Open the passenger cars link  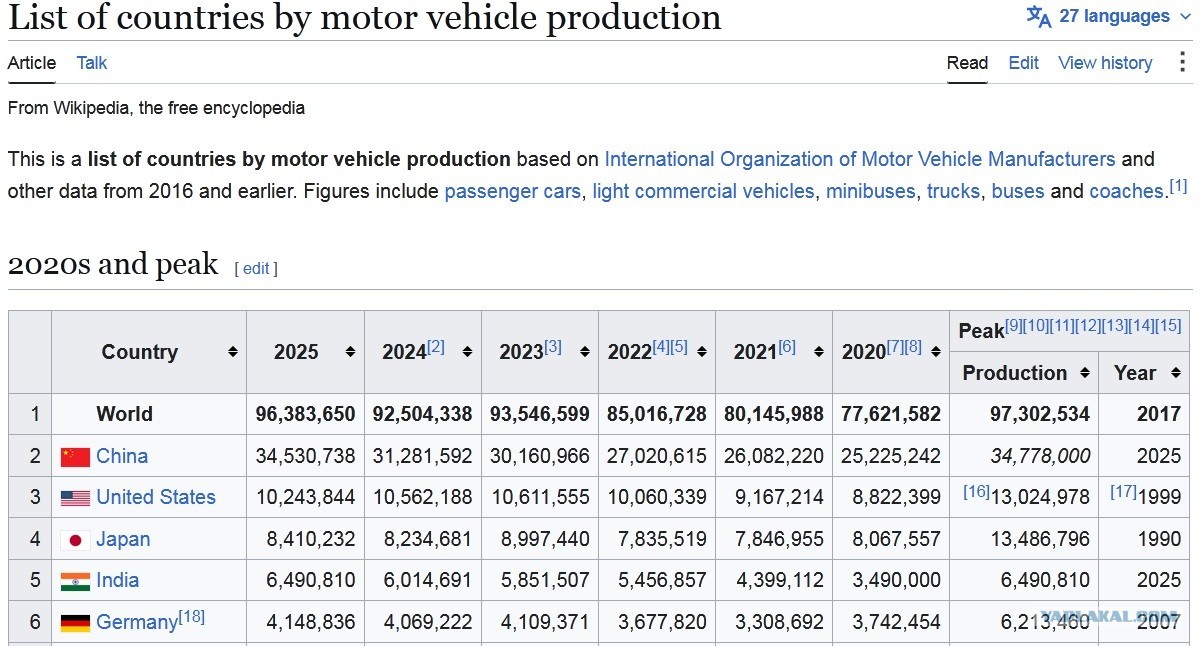[513, 191]
